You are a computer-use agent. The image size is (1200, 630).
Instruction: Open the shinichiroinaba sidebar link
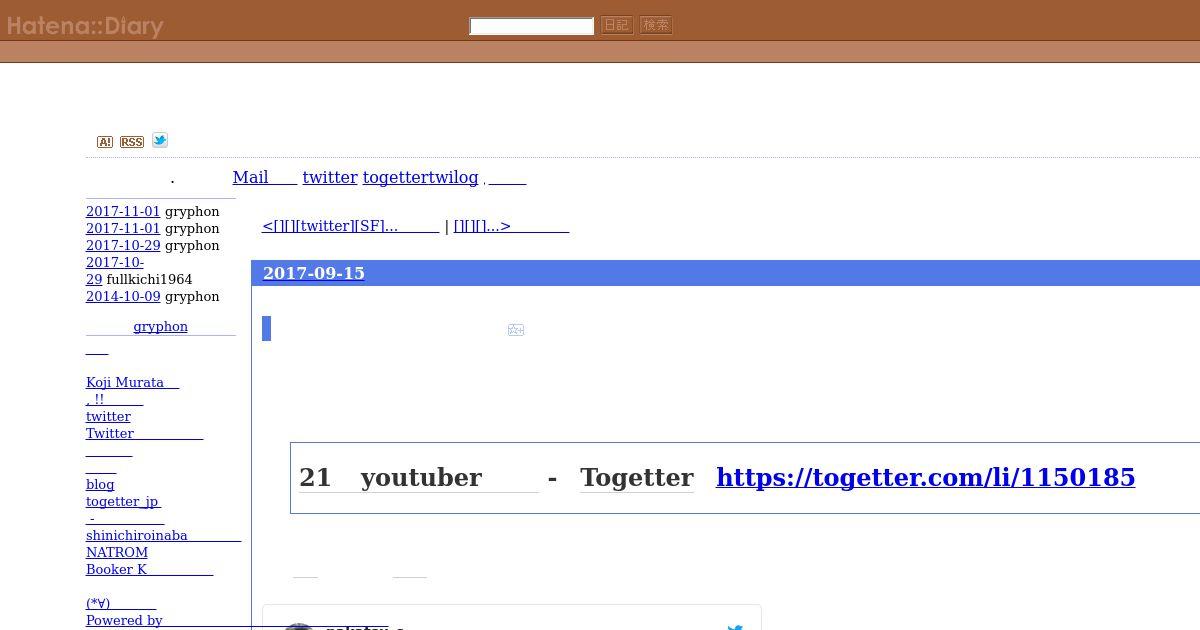163,535
